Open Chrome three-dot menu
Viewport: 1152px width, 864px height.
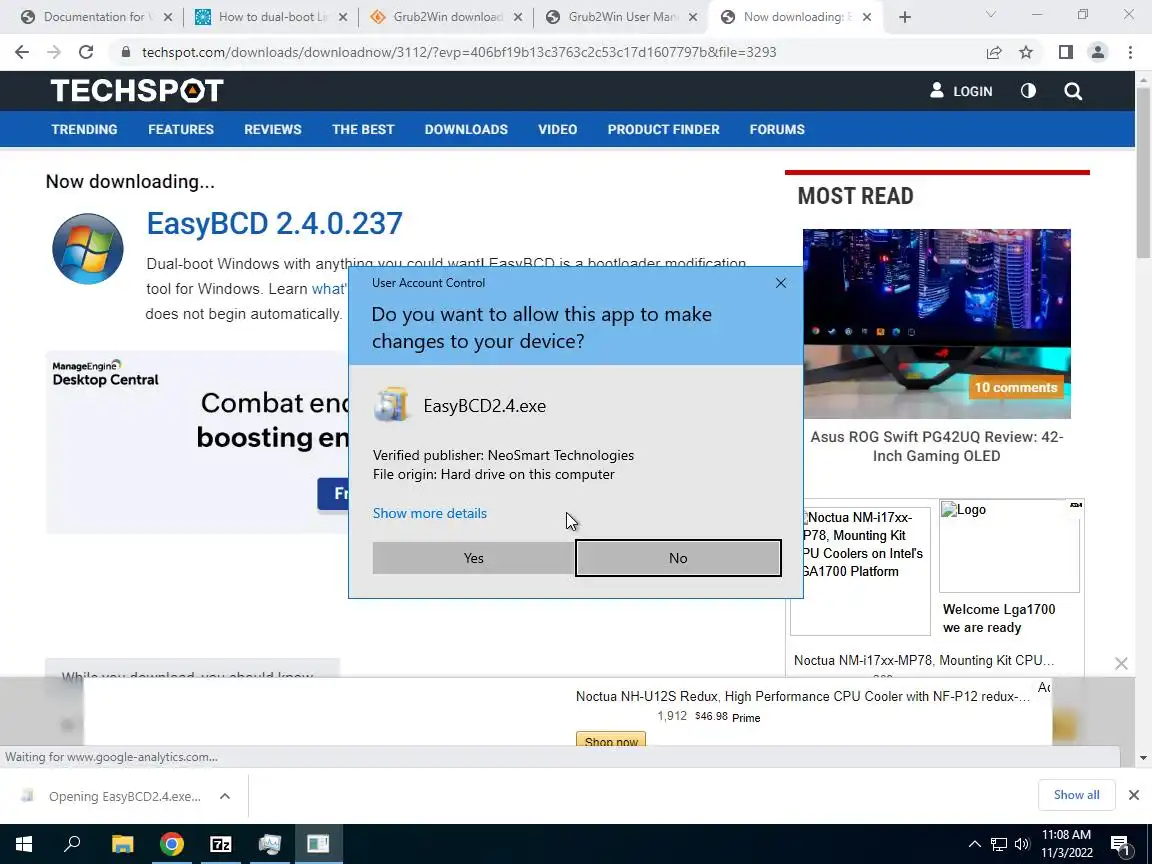[x=1130, y=52]
